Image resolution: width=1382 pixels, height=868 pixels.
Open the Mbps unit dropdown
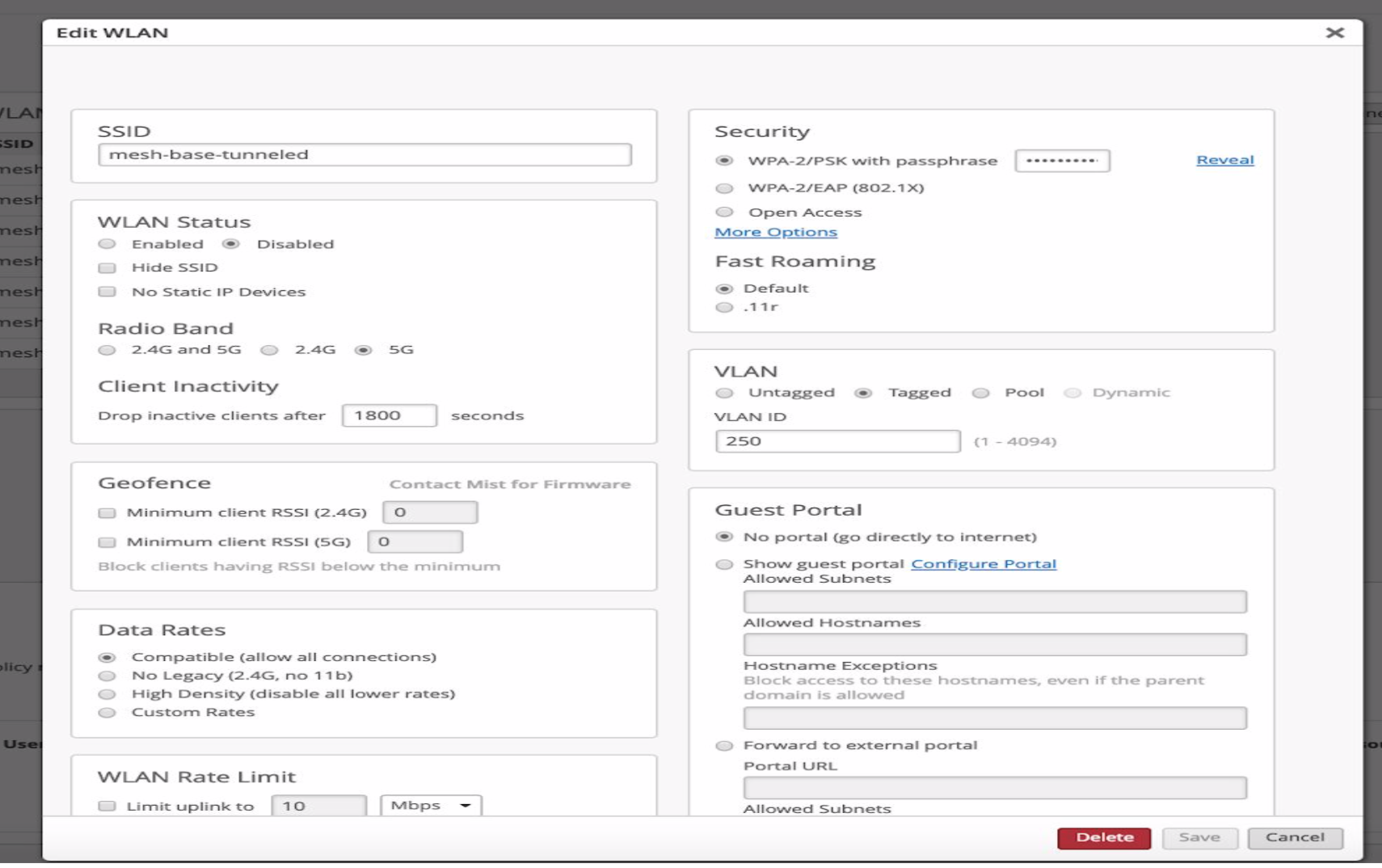[431, 805]
